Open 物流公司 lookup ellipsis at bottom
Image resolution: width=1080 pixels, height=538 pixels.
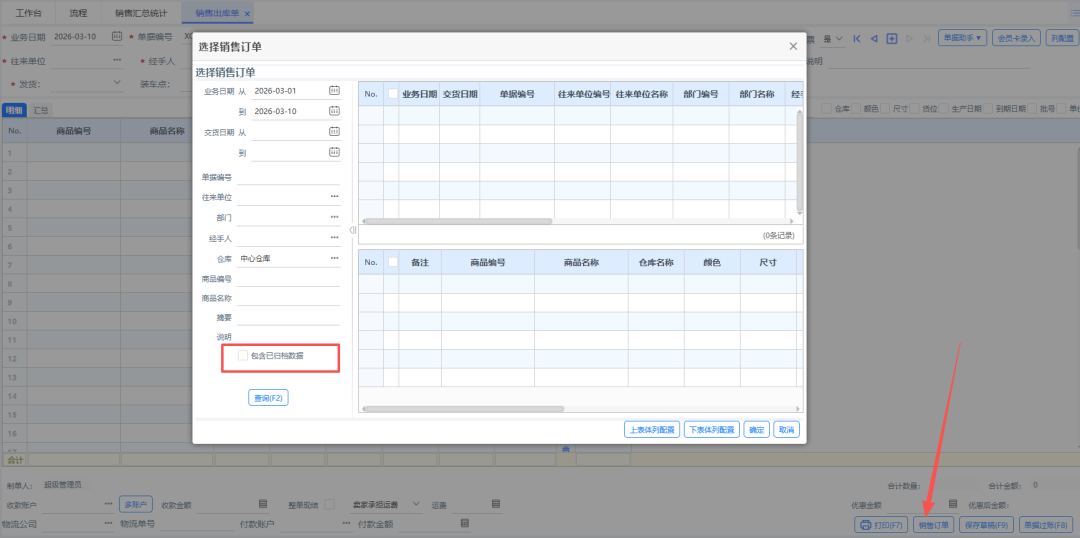coord(108,524)
